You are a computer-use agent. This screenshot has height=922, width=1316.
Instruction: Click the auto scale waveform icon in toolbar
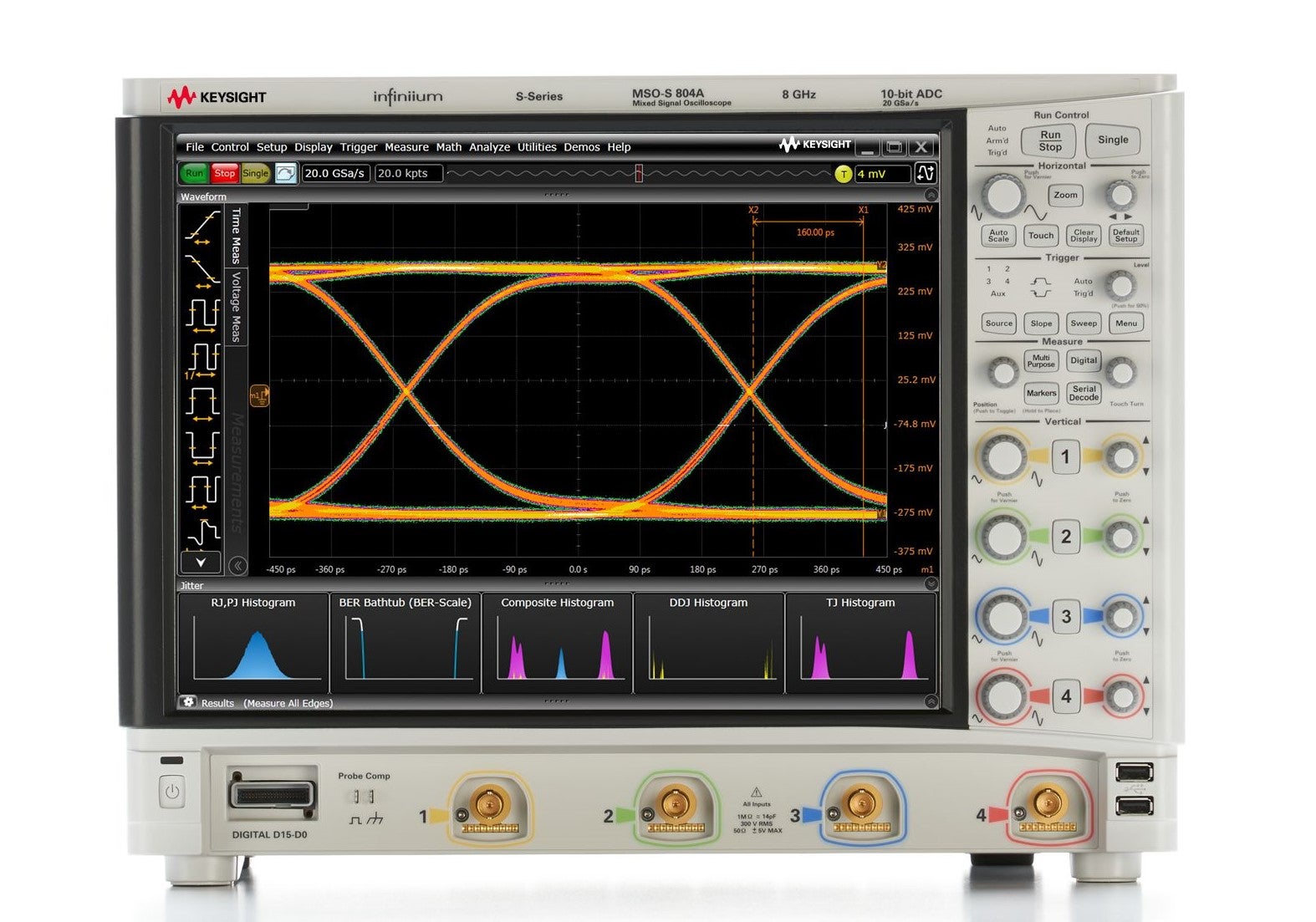click(926, 173)
